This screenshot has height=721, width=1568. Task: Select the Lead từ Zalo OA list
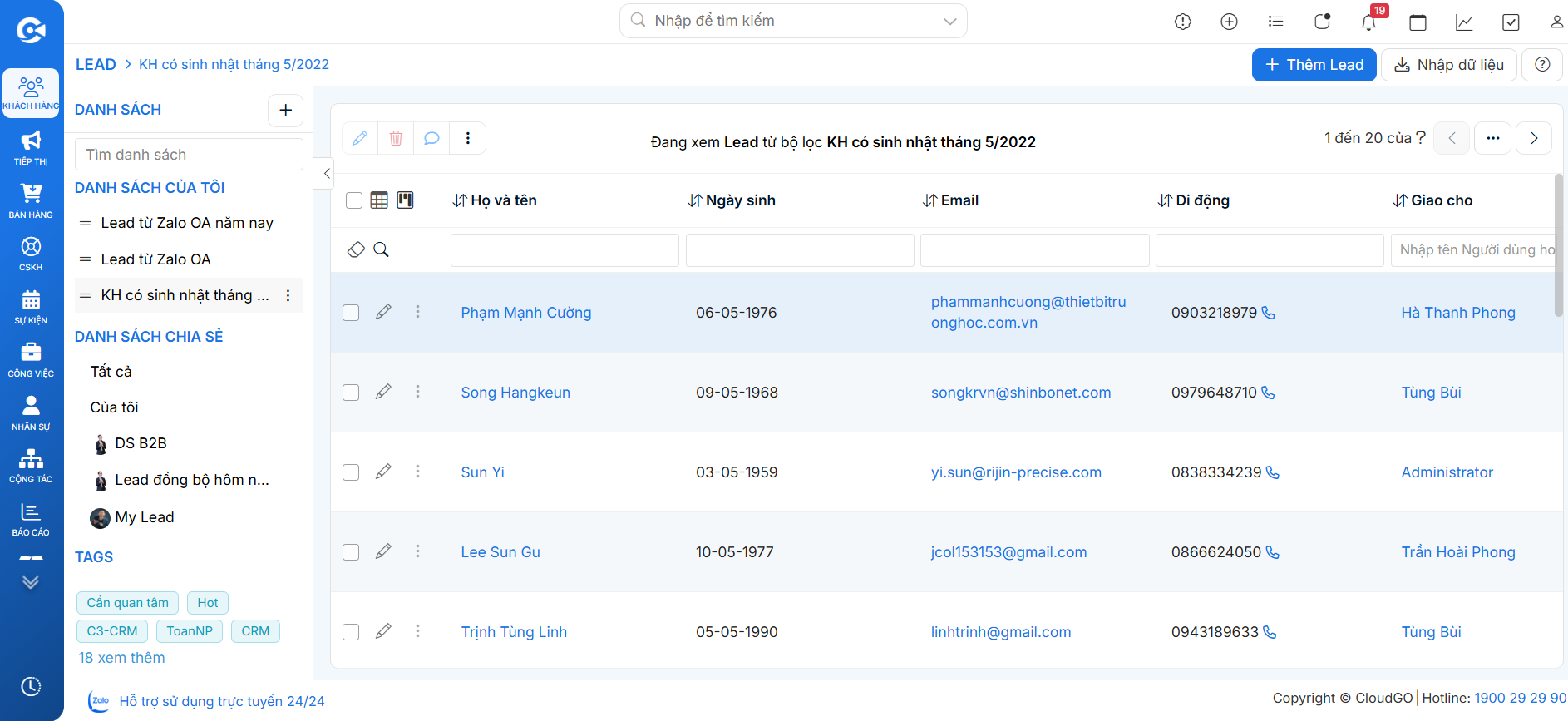coord(156,259)
